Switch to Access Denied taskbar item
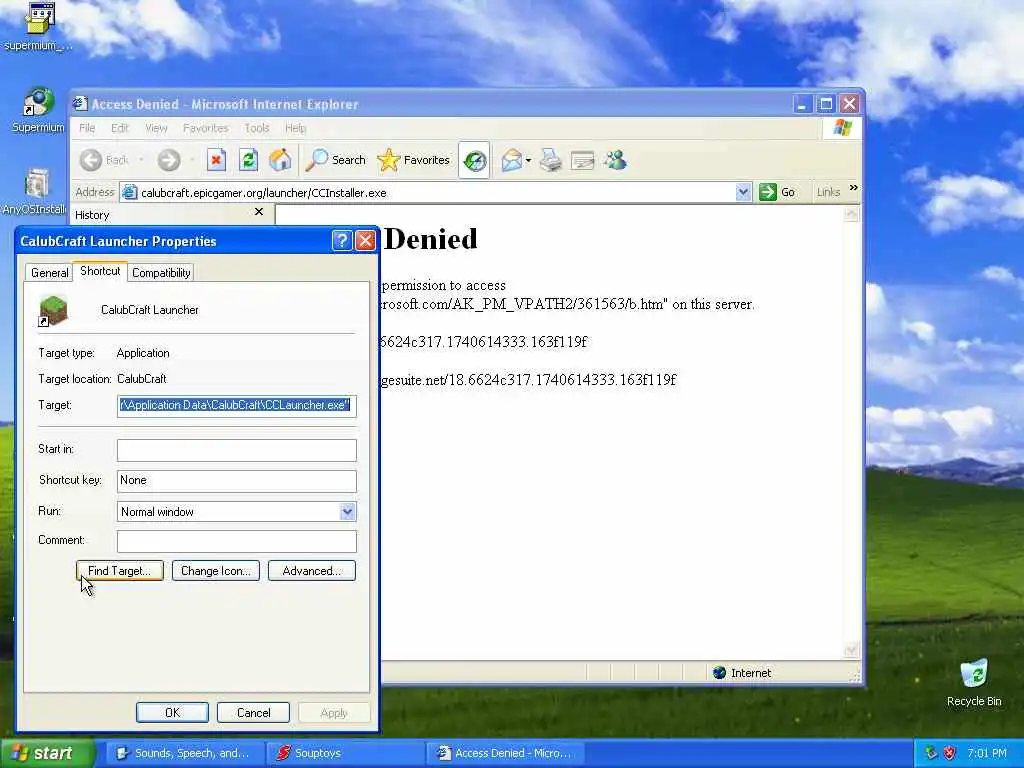Viewport: 1024px width, 768px height. pyautogui.click(x=505, y=753)
